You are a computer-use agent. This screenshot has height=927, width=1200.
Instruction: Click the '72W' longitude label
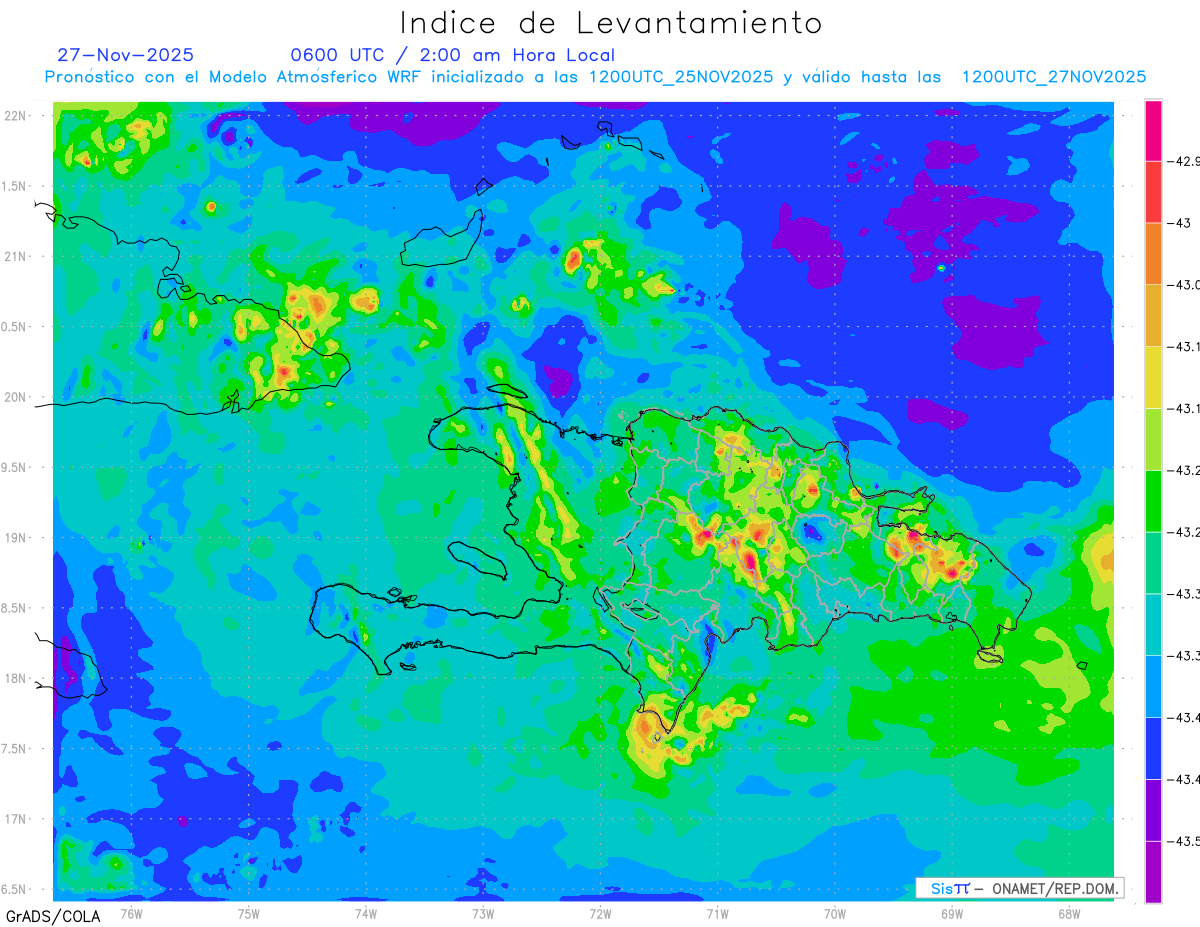click(x=600, y=913)
